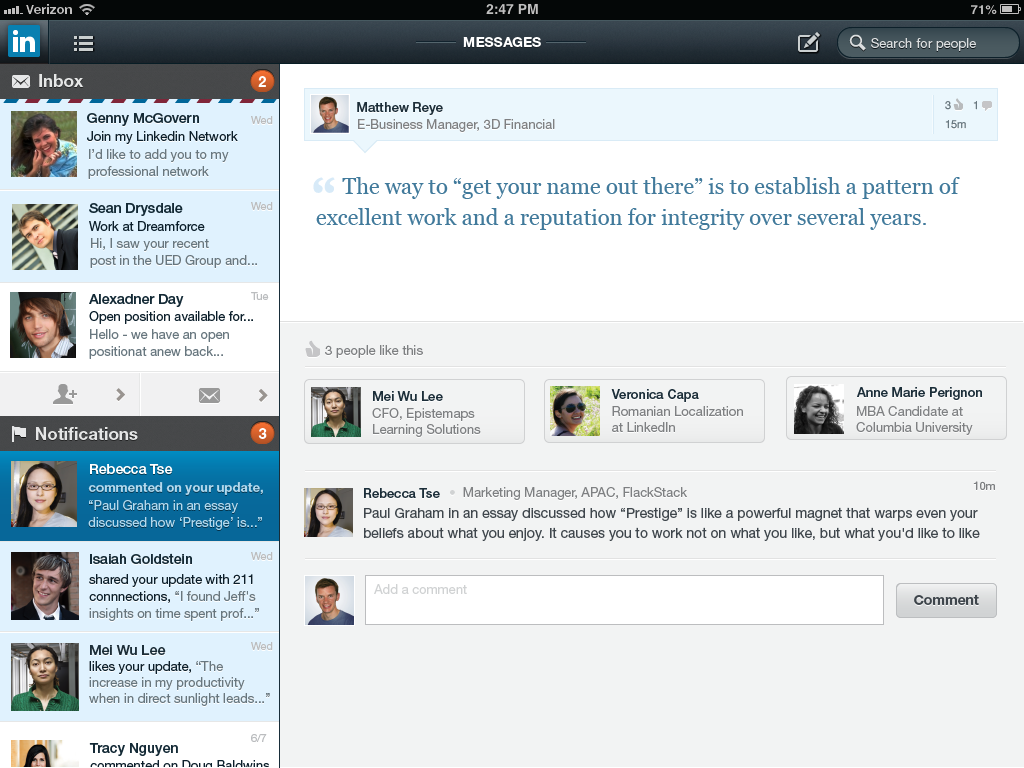Viewport: 1024px width, 768px height.
Task: Open Alexadner Day's open position message
Action: (x=140, y=327)
